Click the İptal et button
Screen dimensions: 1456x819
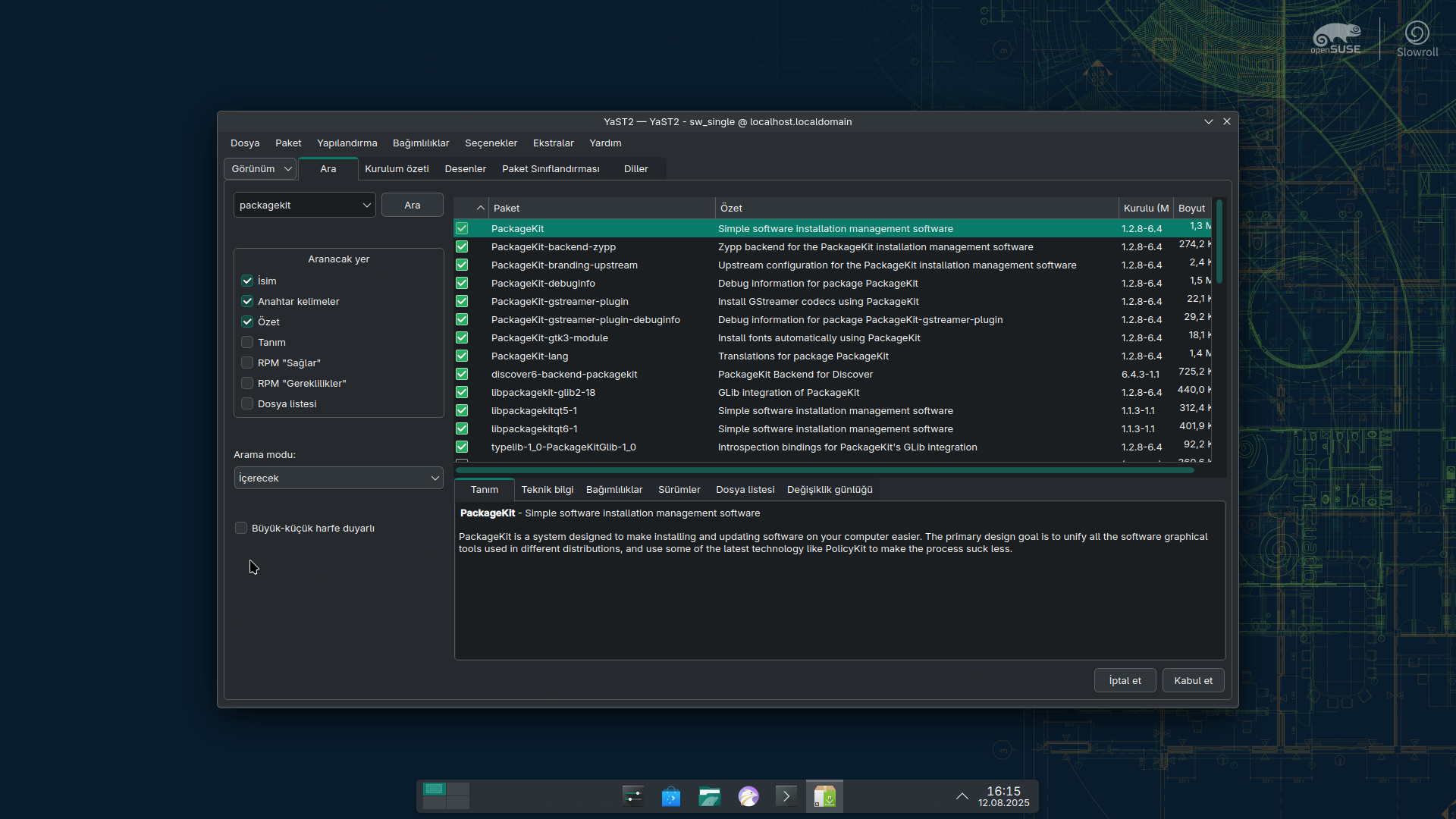point(1125,680)
